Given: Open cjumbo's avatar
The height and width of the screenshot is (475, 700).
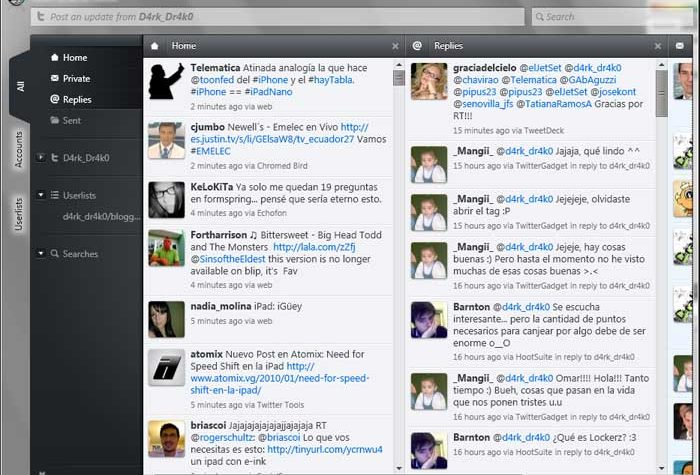Looking at the screenshot, I should pos(167,140).
